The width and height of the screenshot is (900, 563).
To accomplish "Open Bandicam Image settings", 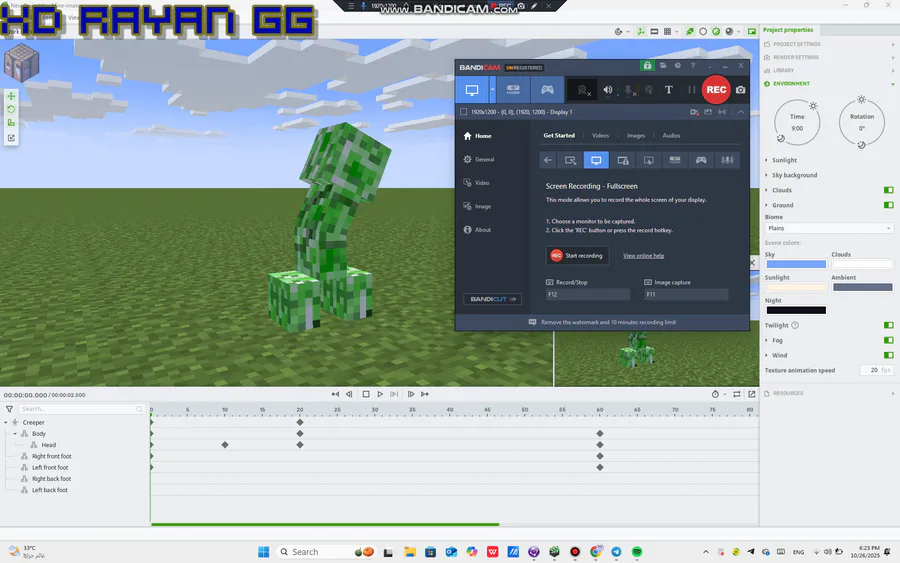I will tap(477, 207).
